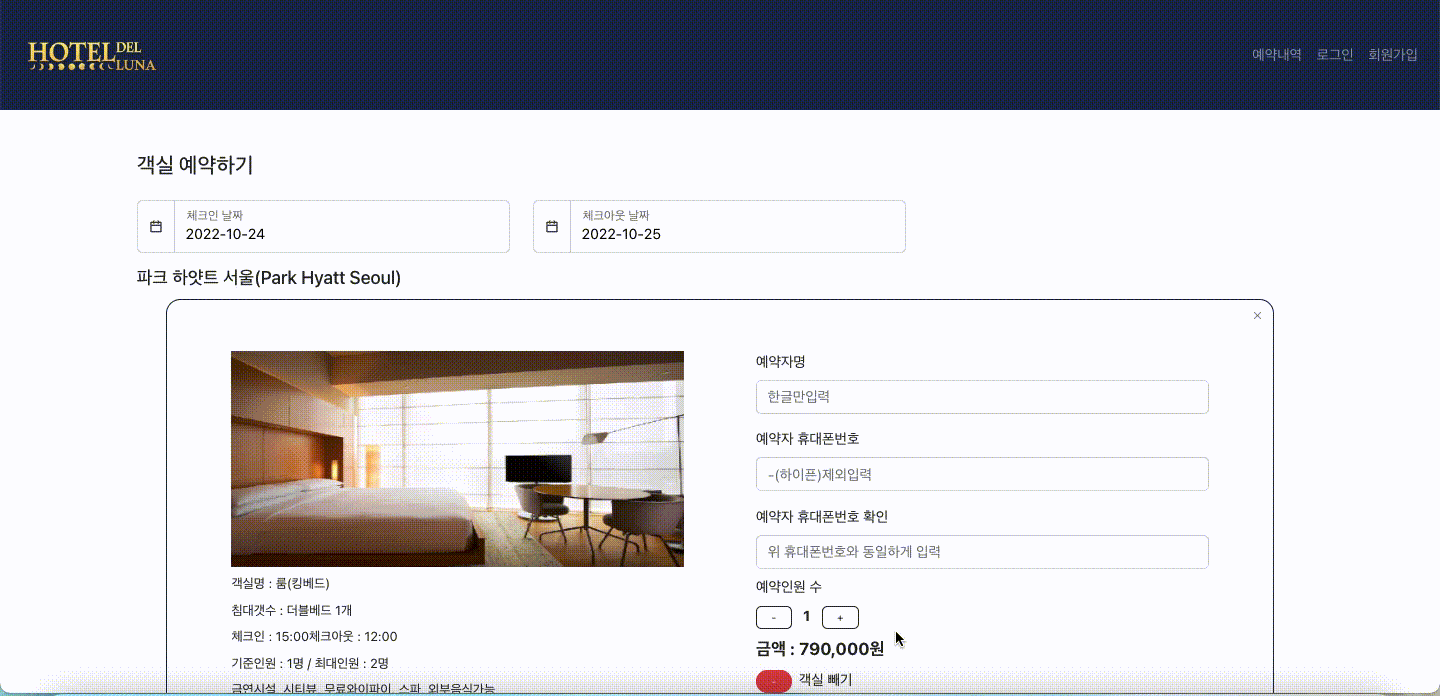Click the 객실 예약하기 page title
Screen dimensions: 1440x696
(195, 166)
